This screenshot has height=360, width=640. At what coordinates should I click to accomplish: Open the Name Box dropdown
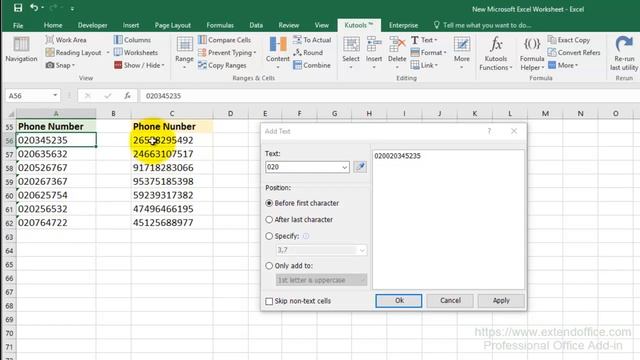coord(55,96)
